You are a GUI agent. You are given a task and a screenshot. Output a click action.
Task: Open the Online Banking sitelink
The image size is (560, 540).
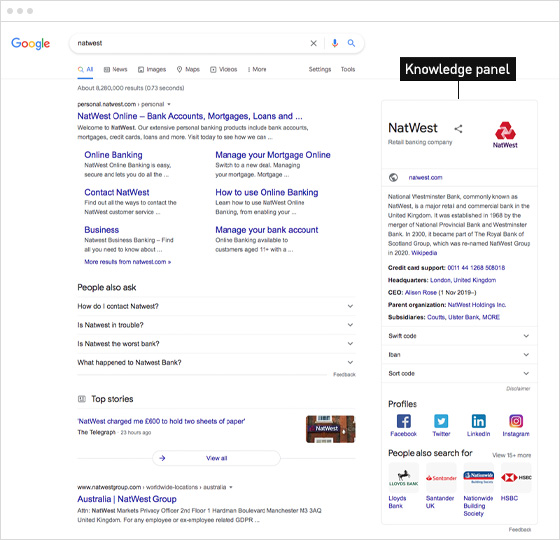point(113,155)
